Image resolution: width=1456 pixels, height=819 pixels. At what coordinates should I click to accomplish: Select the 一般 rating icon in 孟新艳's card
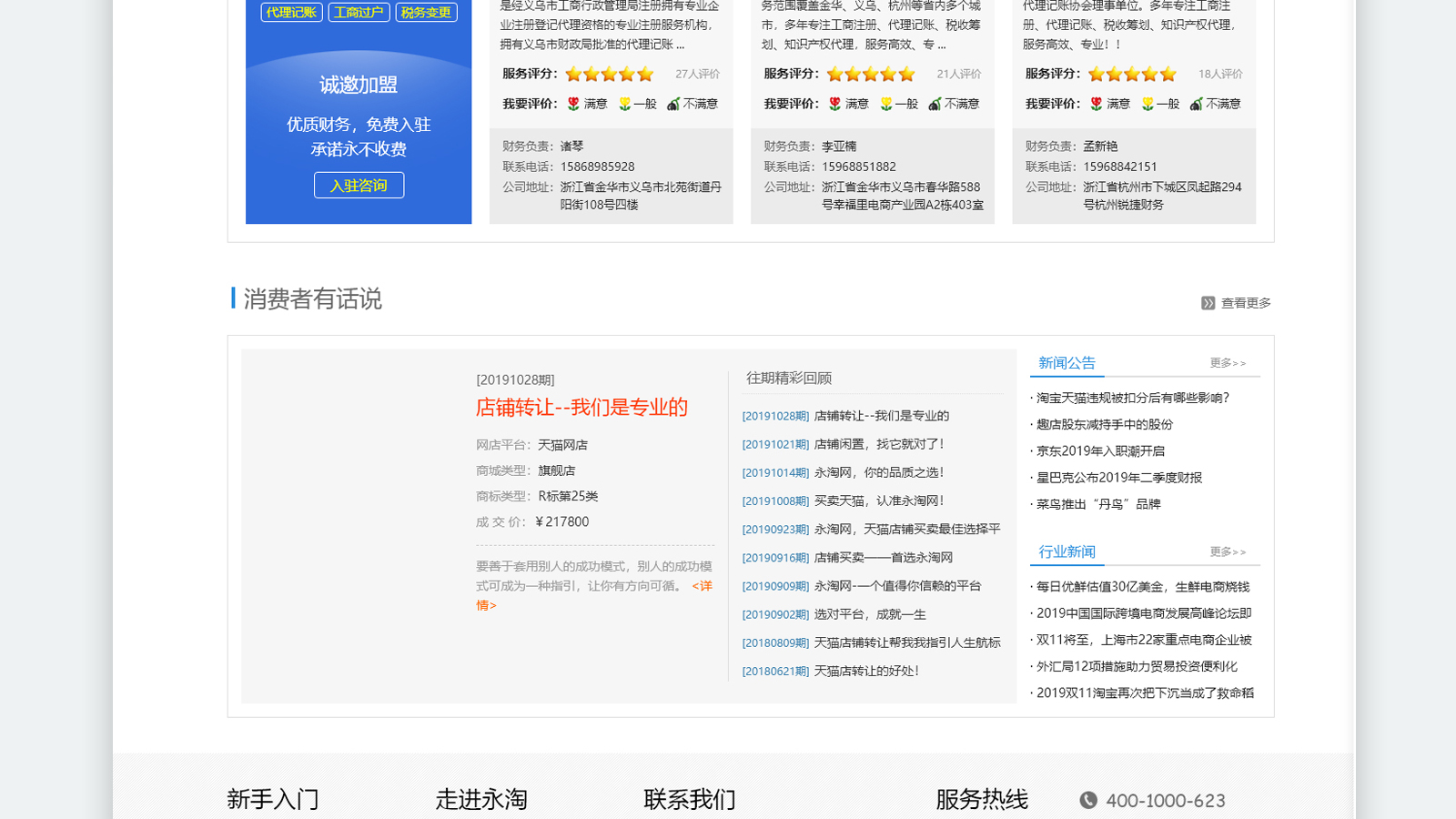(x=1148, y=104)
